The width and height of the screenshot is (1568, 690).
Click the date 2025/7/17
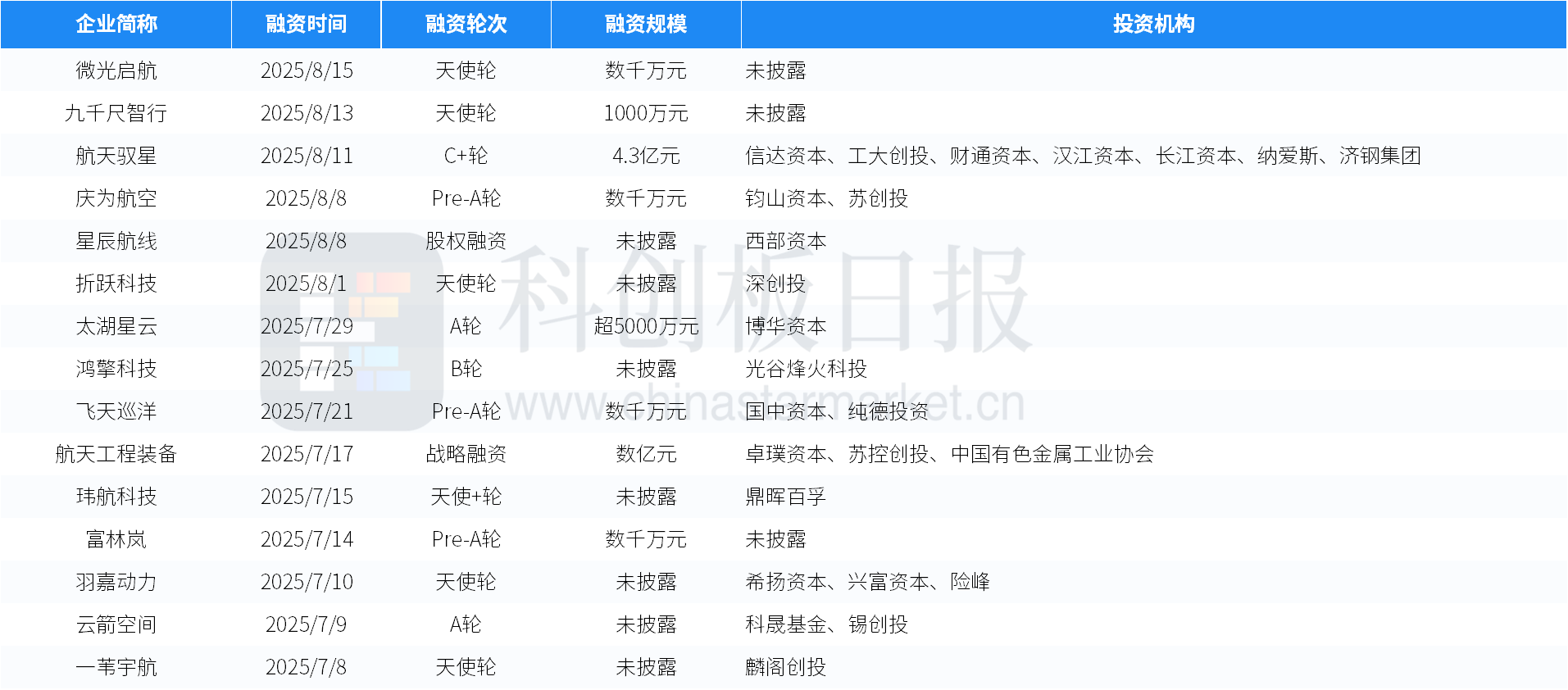[307, 454]
